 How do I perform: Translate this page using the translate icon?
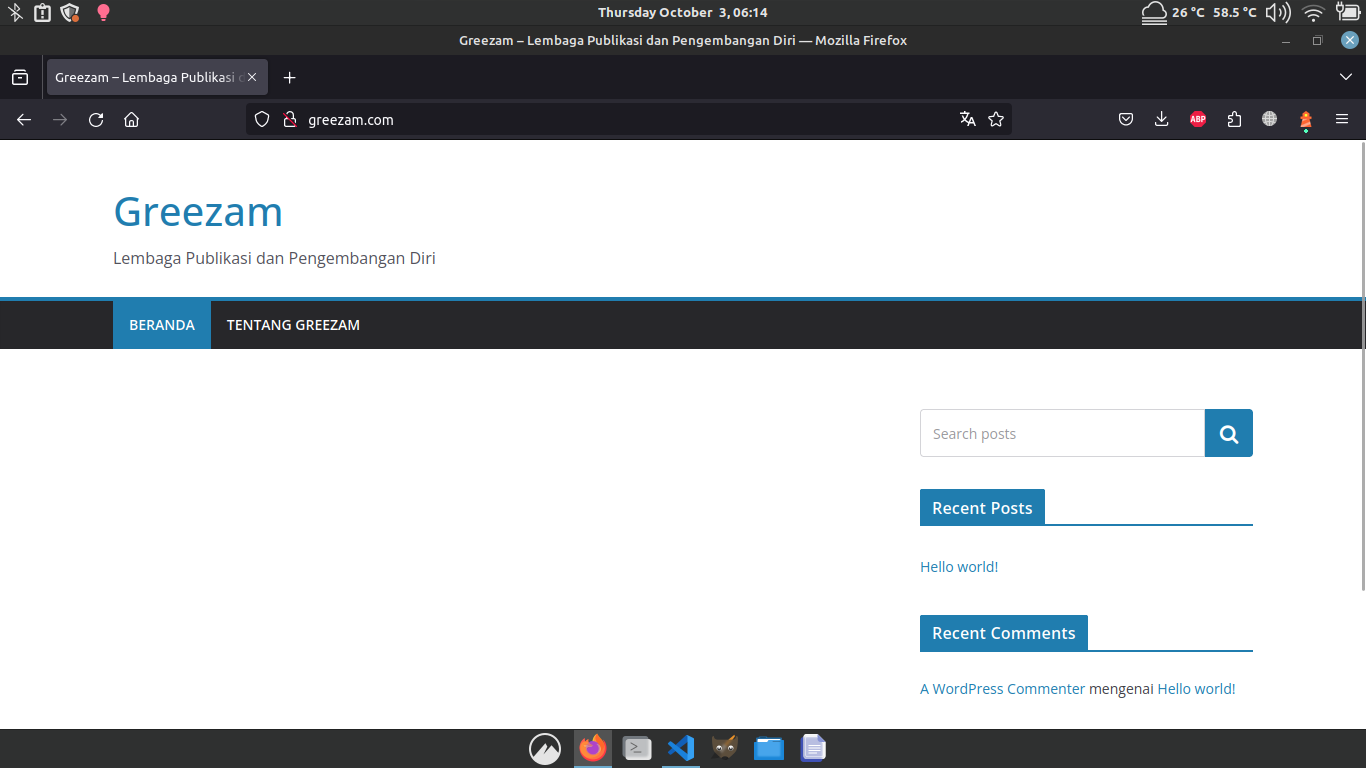(x=967, y=119)
